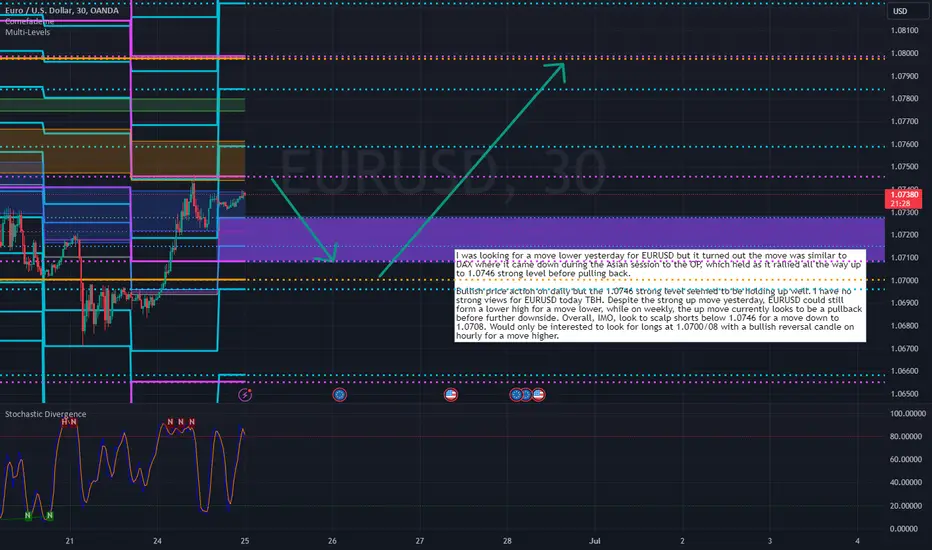Image resolution: width=932 pixels, height=550 pixels.
Task: Open the US flag economic event above date 27
Action: pyautogui.click(x=451, y=394)
